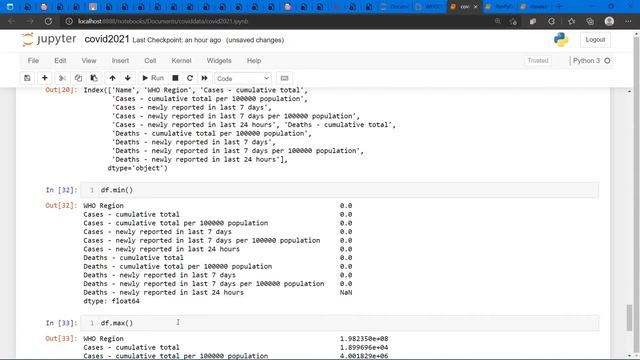Copy selected cells icon
This screenshot has width=640, height=360.
click(78, 78)
